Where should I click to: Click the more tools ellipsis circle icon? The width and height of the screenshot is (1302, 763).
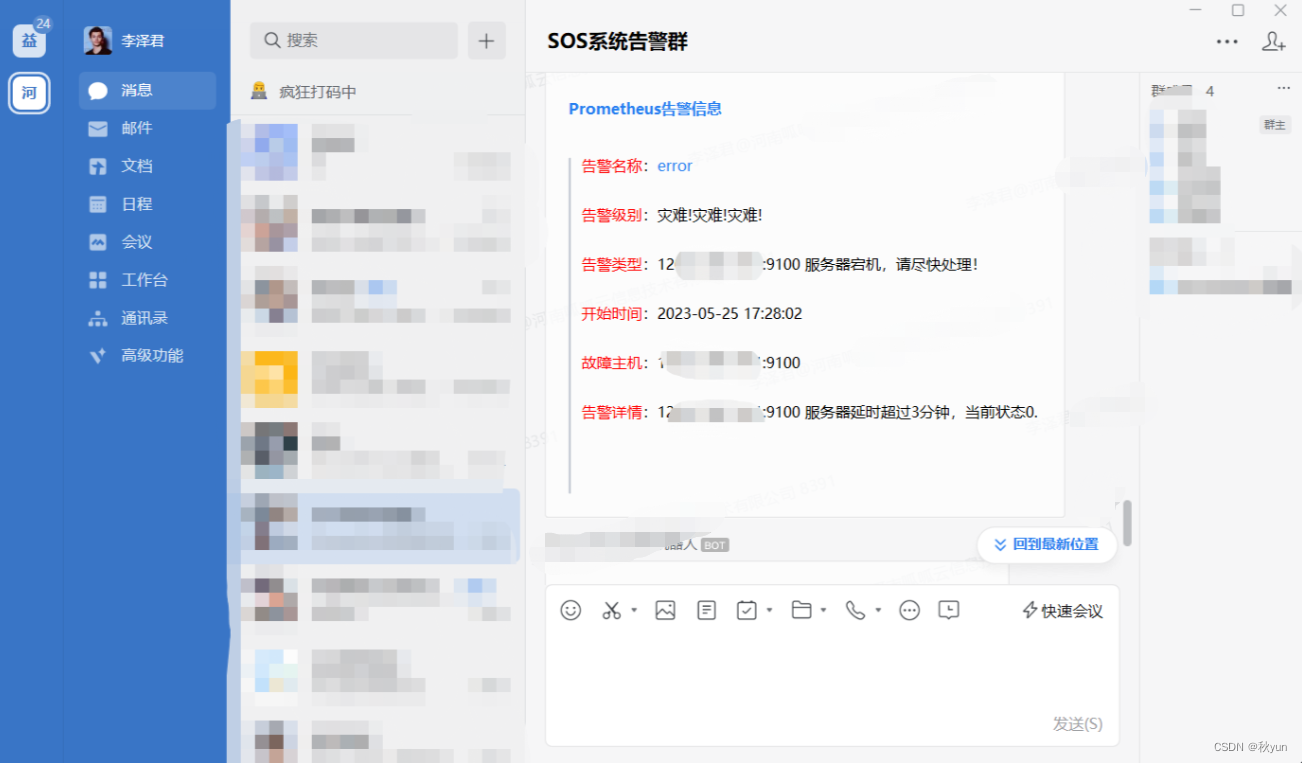coord(909,610)
